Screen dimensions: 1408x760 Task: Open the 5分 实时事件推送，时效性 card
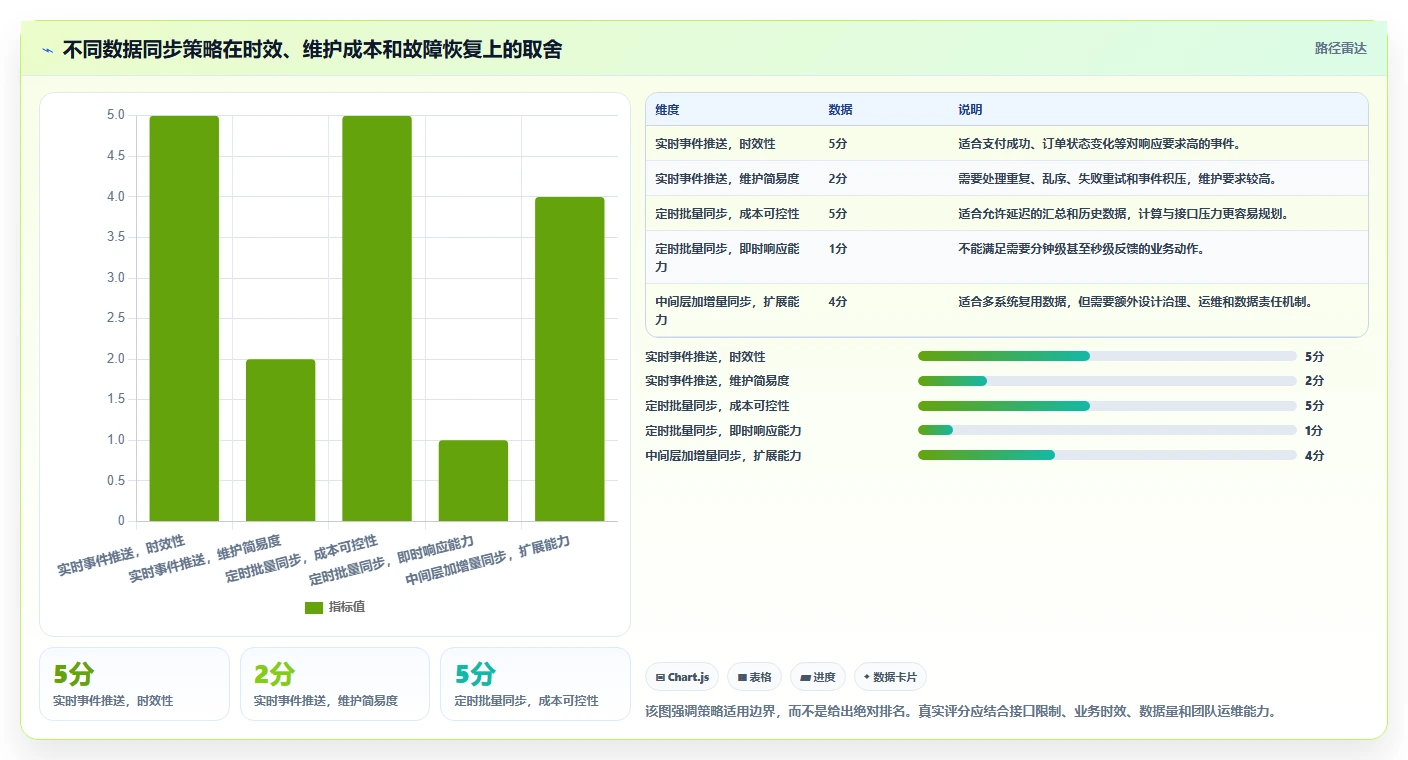click(134, 684)
